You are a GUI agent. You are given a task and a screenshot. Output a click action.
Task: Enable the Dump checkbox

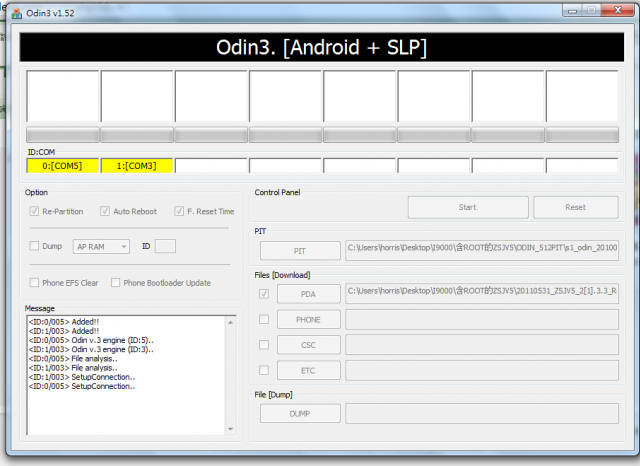(x=34, y=246)
